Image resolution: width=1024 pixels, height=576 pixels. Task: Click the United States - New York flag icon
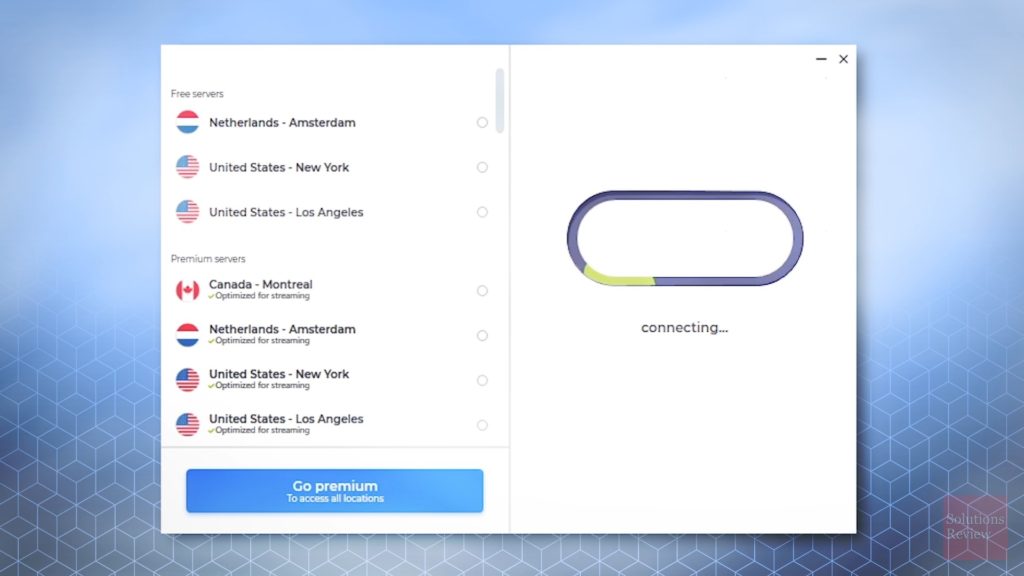187,167
